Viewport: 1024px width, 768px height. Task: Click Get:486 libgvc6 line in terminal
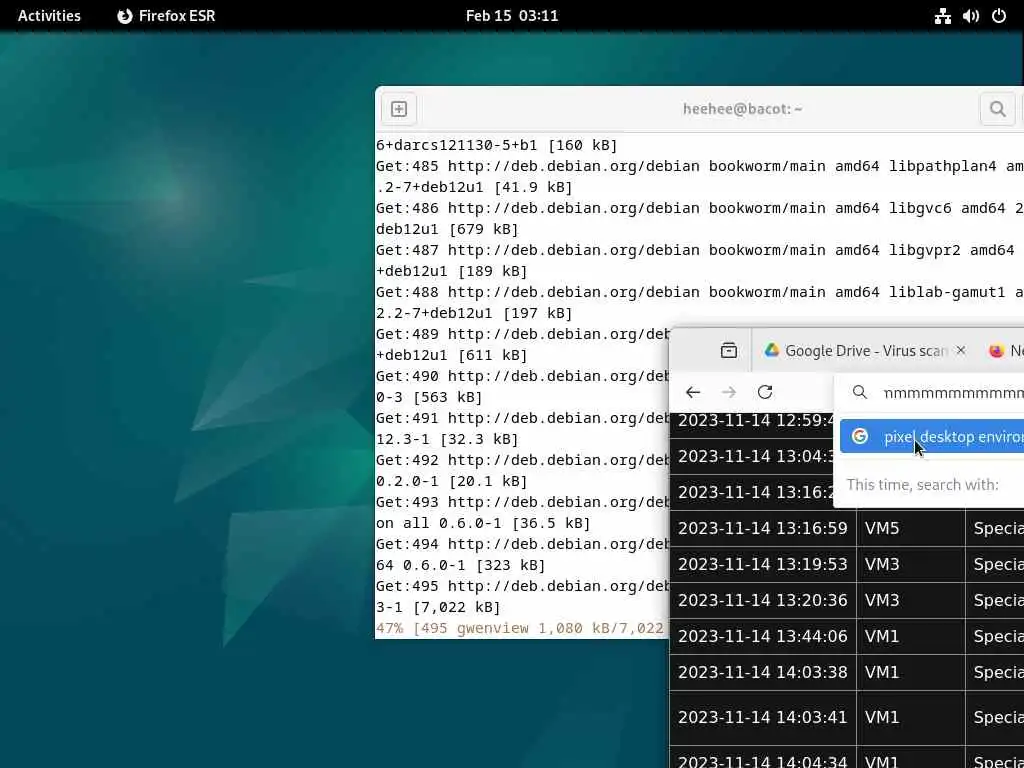pyautogui.click(x=699, y=208)
